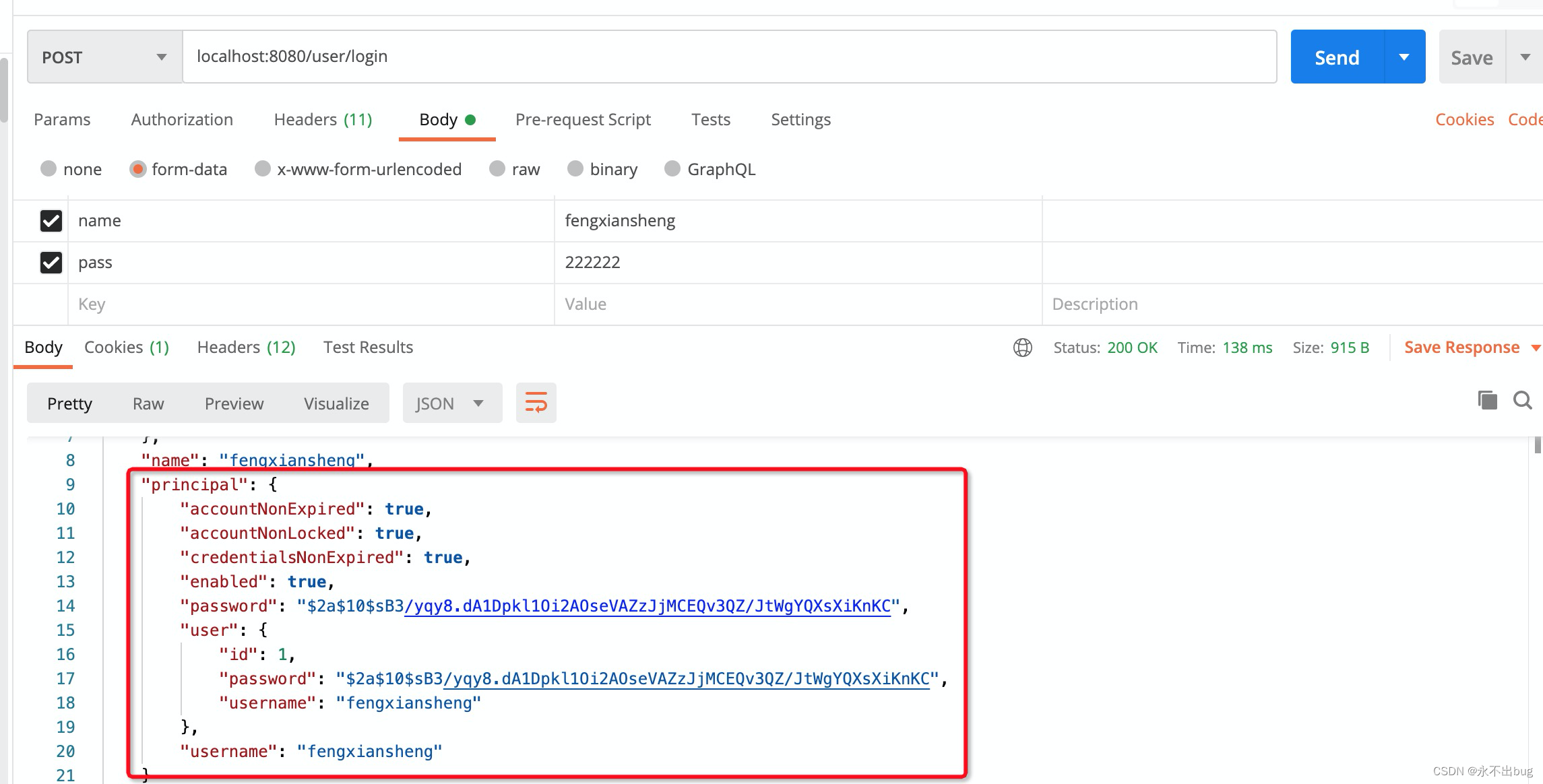This screenshot has width=1543, height=784.
Task: Switch to the Headers (11) request tab
Action: coord(322,119)
